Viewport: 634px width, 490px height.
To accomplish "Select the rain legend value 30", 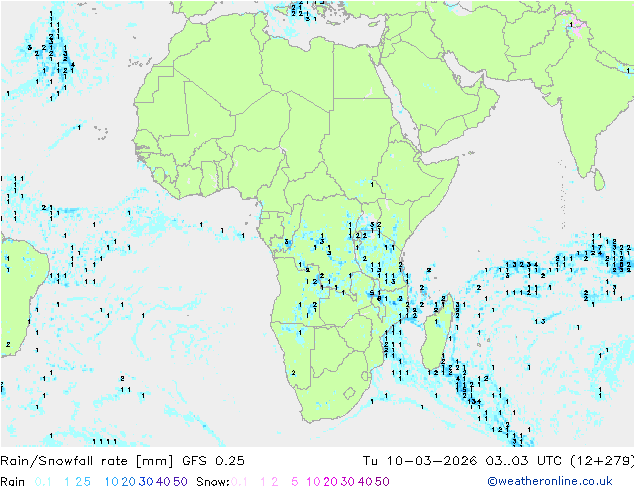I will coord(146,482).
